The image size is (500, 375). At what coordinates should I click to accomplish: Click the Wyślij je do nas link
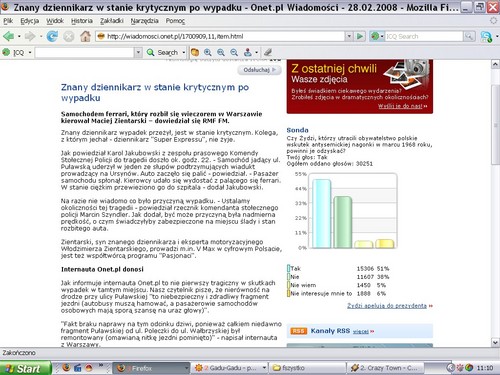400,106
